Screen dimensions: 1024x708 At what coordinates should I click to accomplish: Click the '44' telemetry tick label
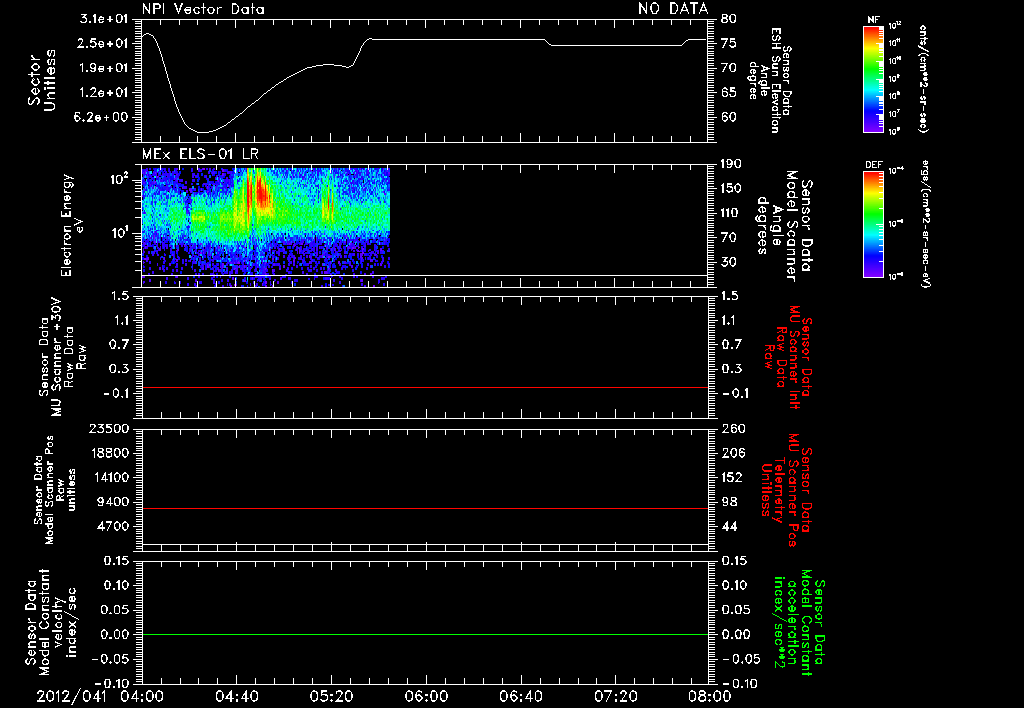(729, 526)
